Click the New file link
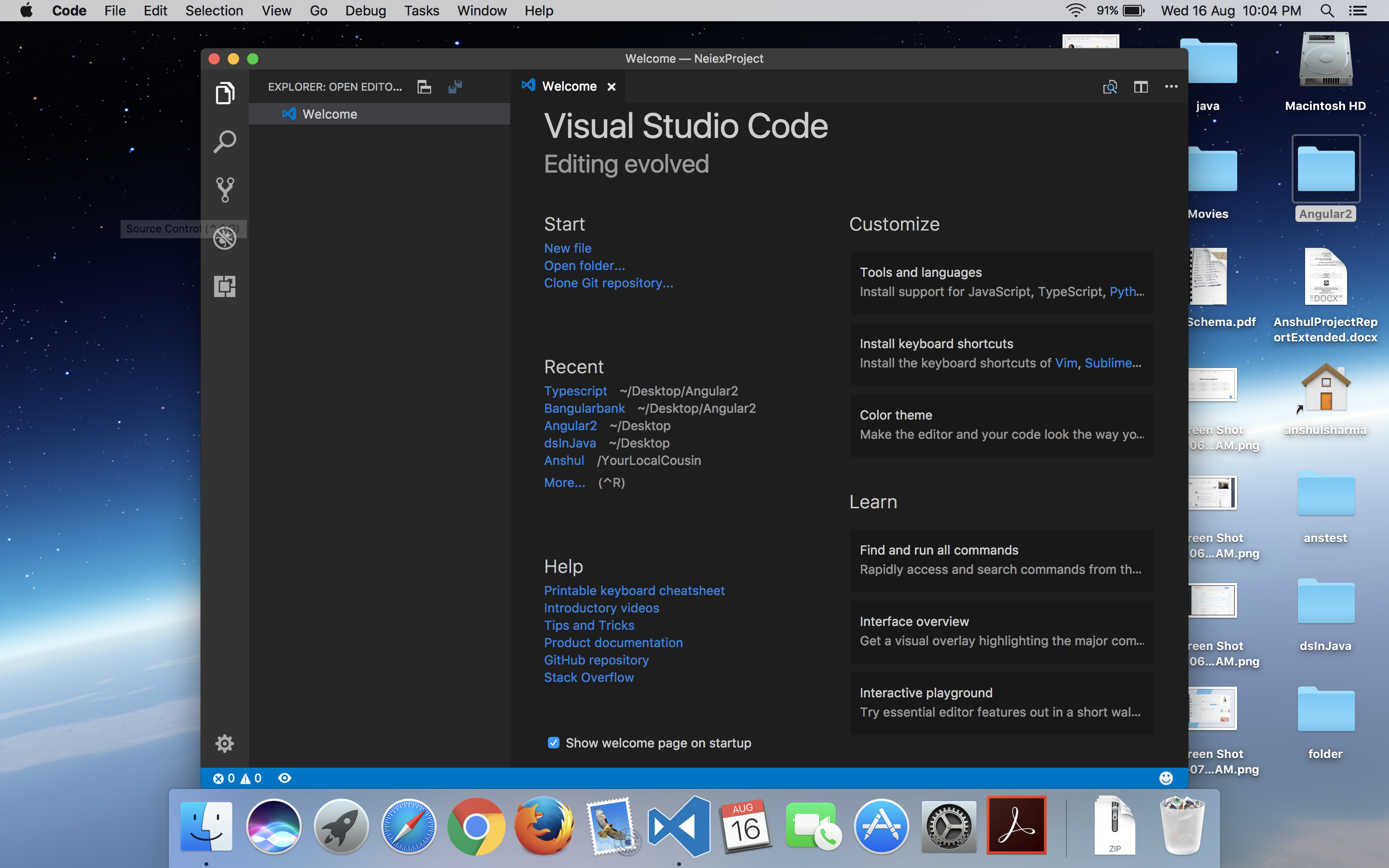The width and height of the screenshot is (1389, 868). (568, 248)
